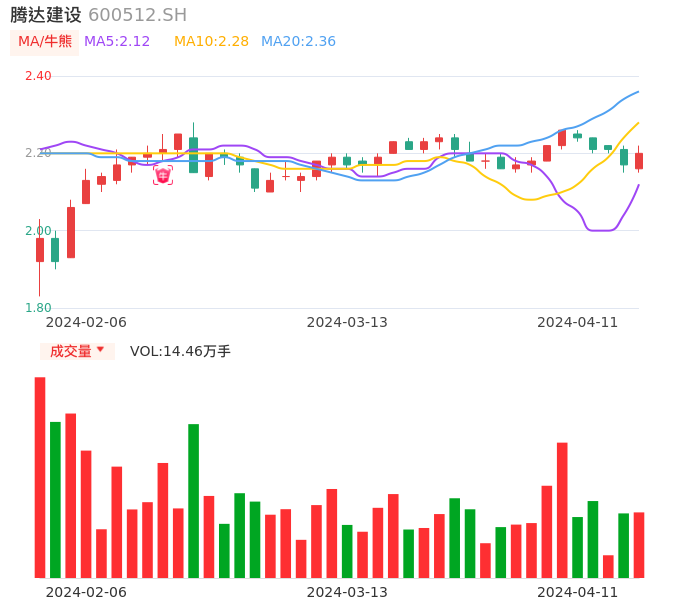Select the MA/牛熊 indicator tab
The image size is (686, 606).
point(45,42)
